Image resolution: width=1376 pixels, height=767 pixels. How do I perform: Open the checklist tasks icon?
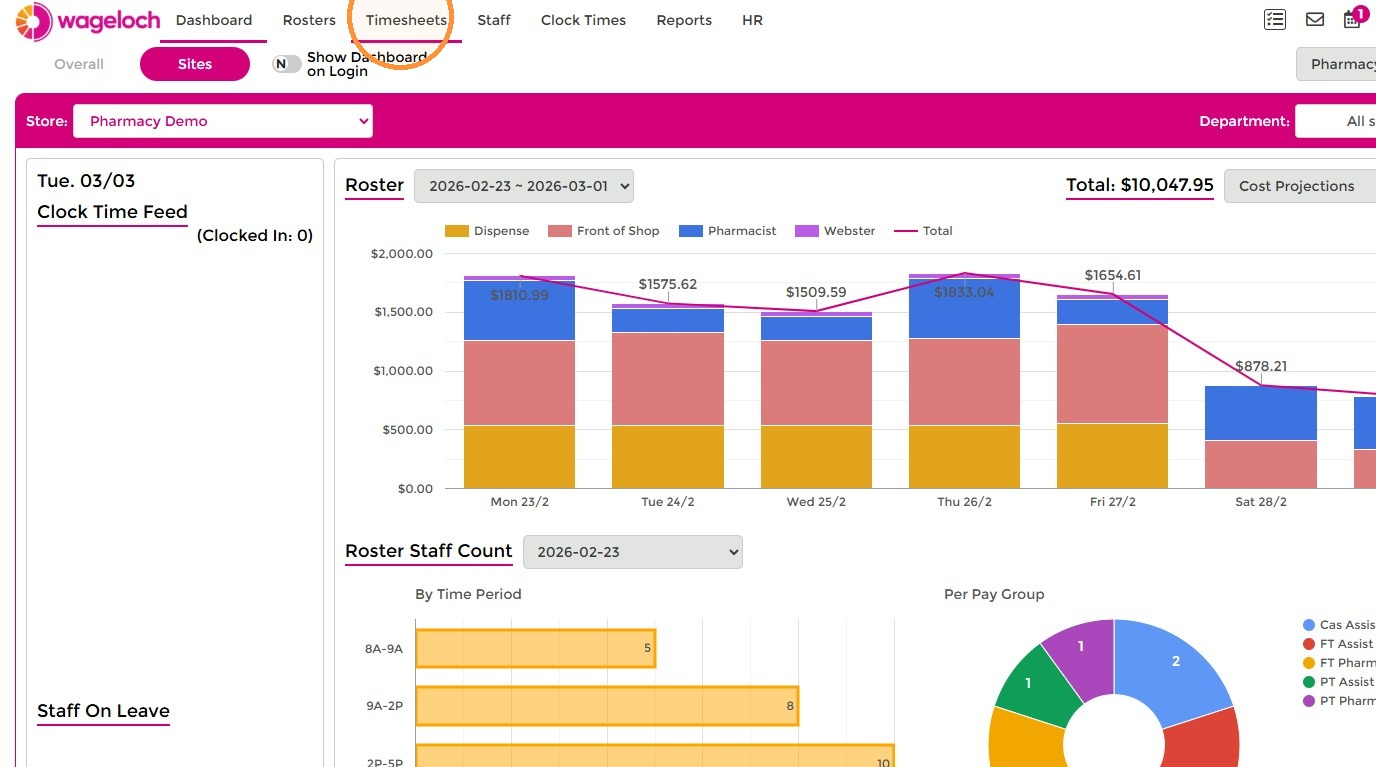1274,19
